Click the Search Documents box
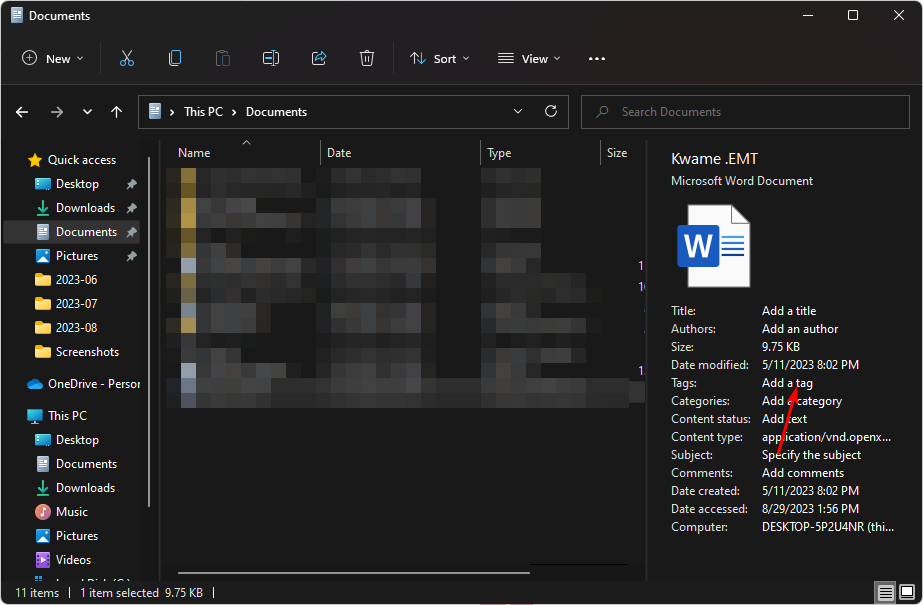 750,112
